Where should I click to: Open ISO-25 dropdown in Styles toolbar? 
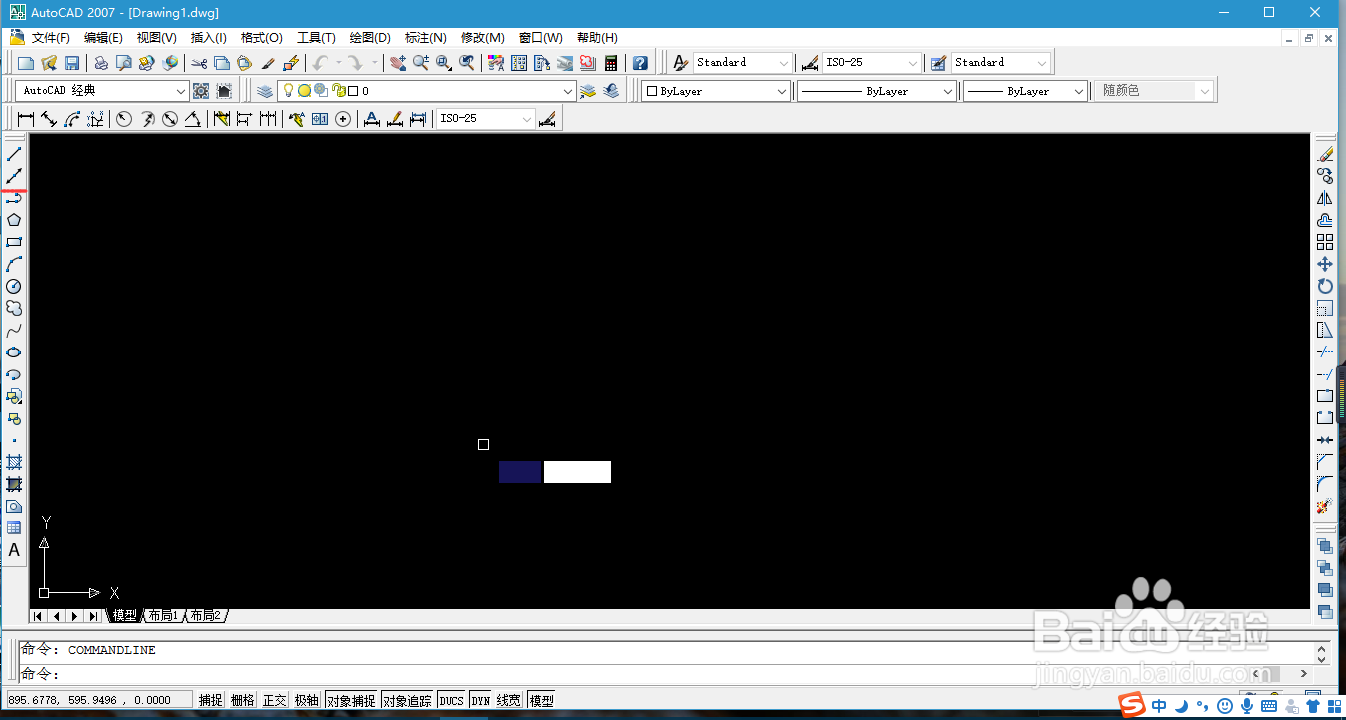(x=911, y=63)
